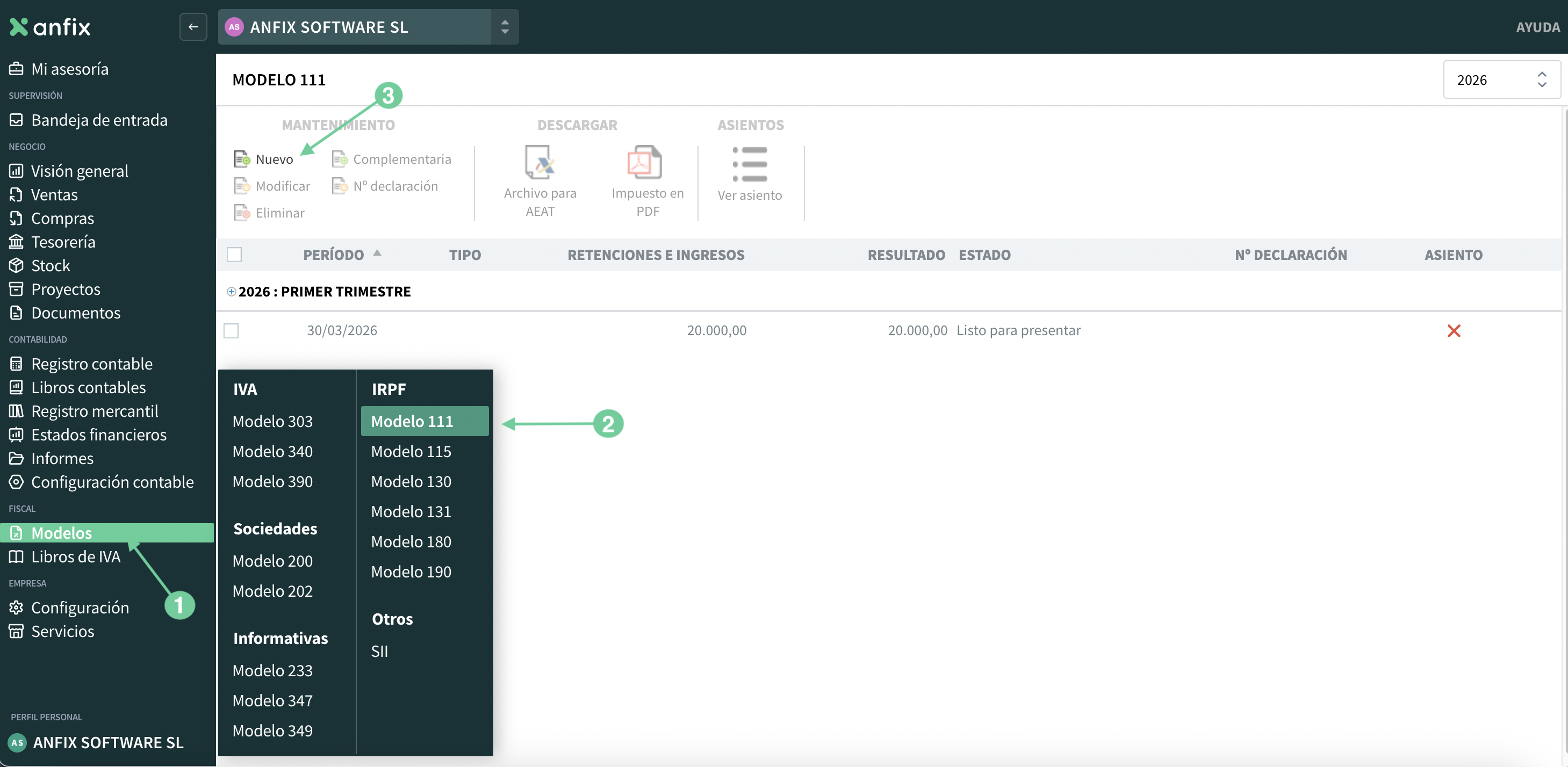1568x767 pixels.
Task: Check the 30/03/2026 row checkbox
Action: [231, 331]
